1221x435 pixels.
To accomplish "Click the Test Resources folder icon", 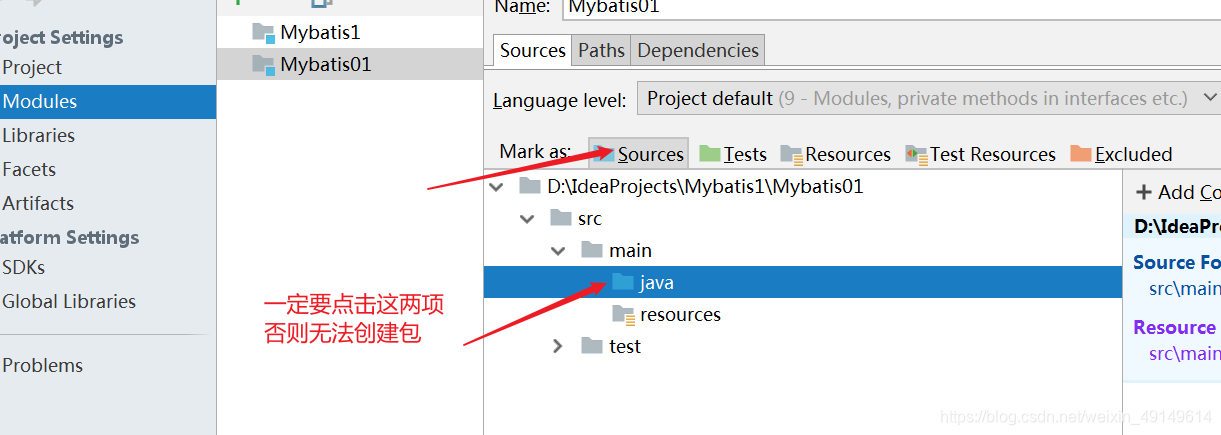I will (x=916, y=154).
